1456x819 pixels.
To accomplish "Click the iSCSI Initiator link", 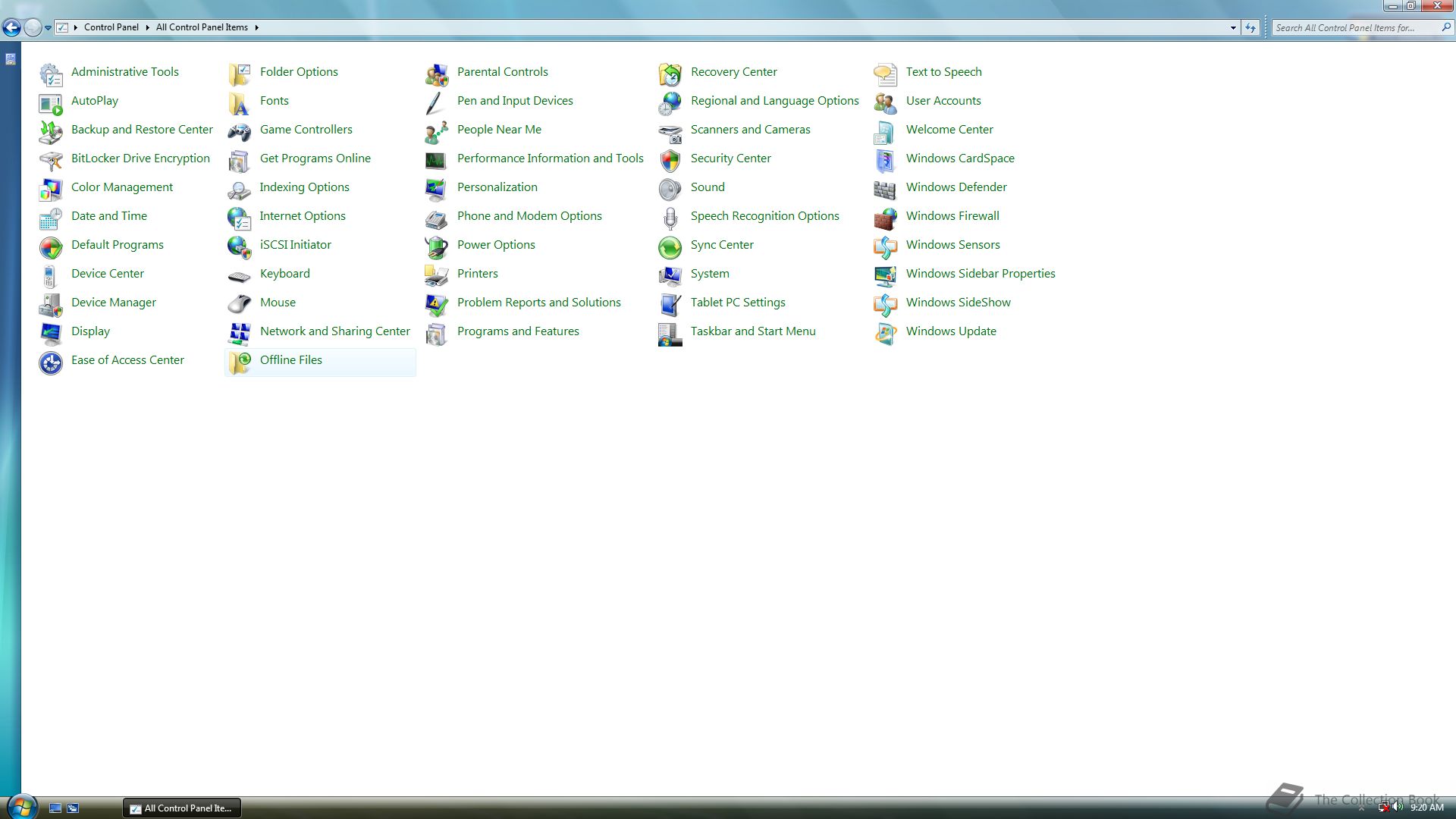I will click(x=296, y=244).
